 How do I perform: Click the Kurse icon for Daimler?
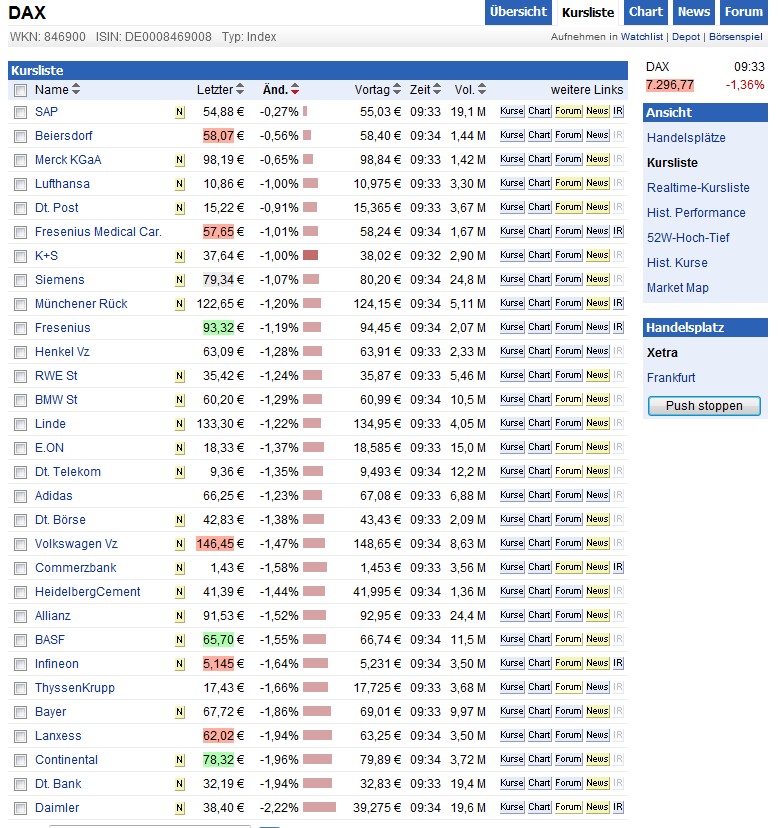tap(511, 808)
